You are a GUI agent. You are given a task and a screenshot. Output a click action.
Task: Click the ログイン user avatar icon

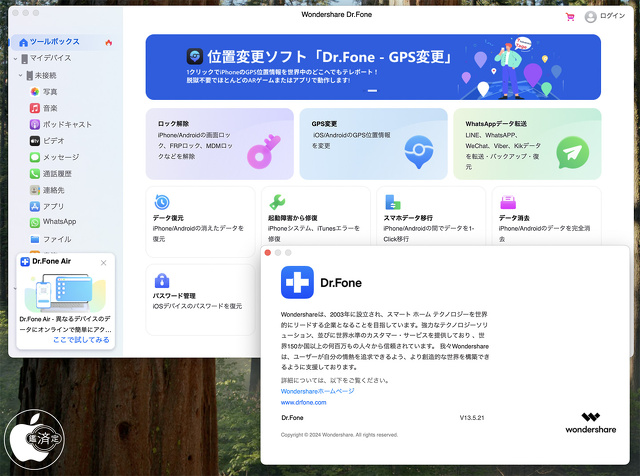[590, 17]
